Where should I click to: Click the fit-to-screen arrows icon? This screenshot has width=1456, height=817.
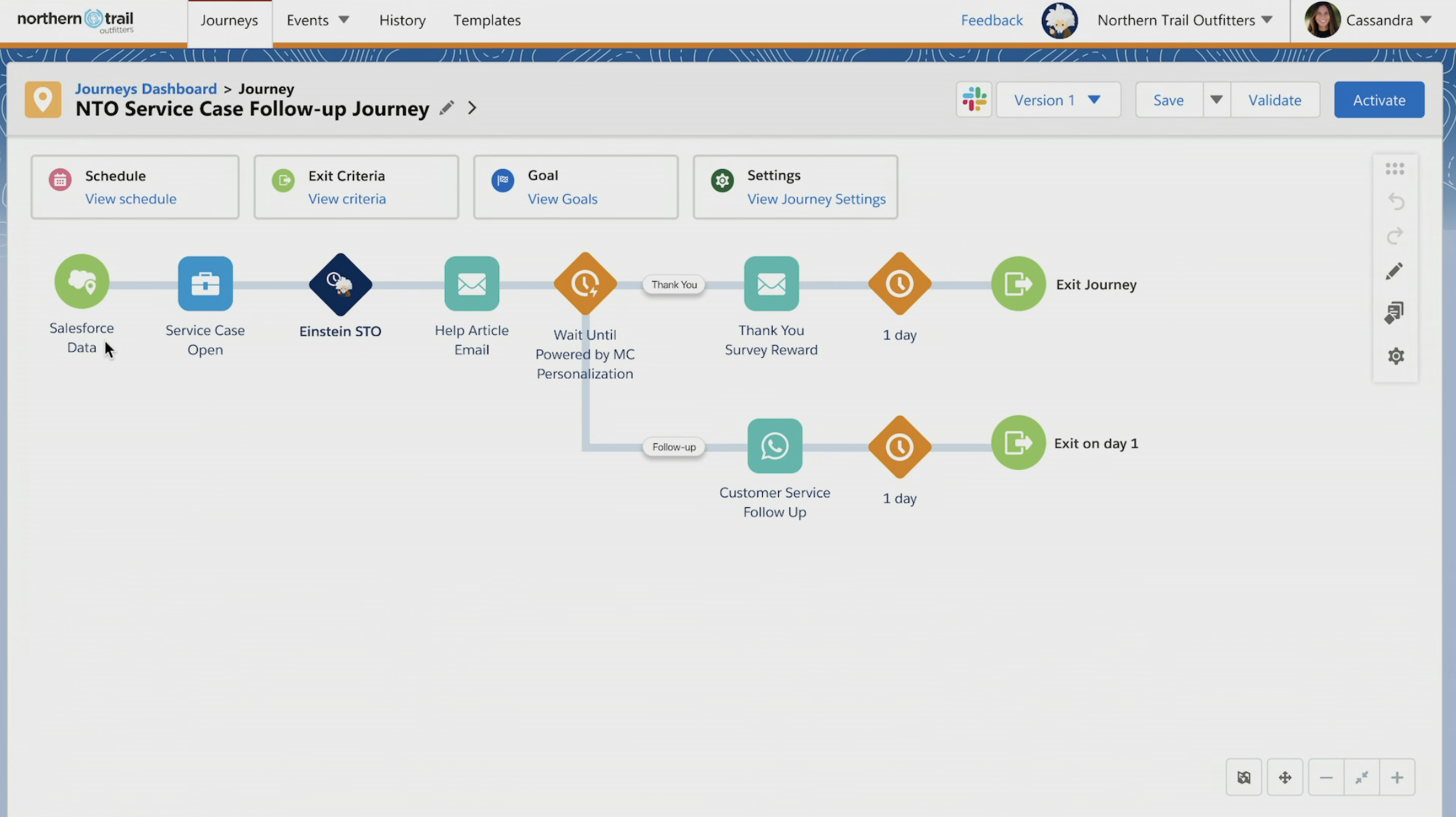pos(1361,777)
